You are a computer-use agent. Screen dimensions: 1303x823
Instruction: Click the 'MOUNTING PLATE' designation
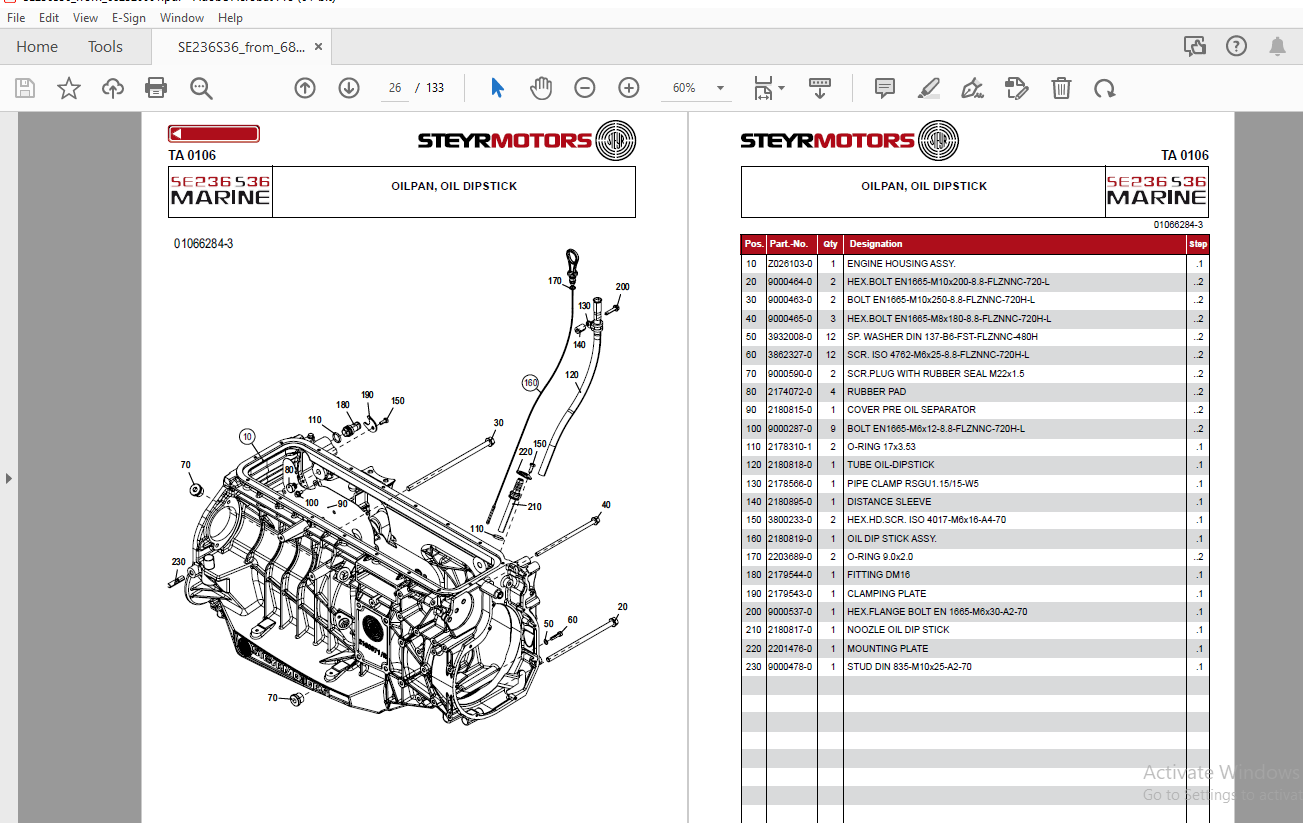887,648
